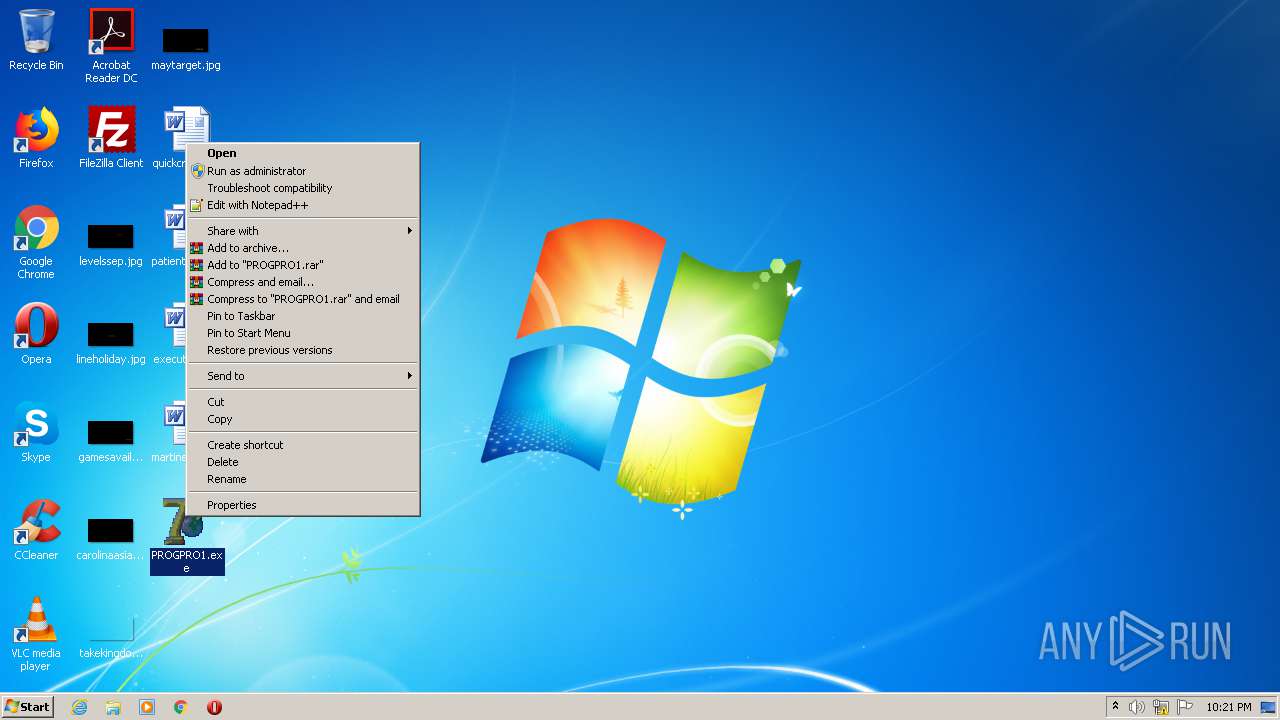Click the volume speaker tray icon
The width and height of the screenshot is (1280, 720).
click(x=1137, y=707)
